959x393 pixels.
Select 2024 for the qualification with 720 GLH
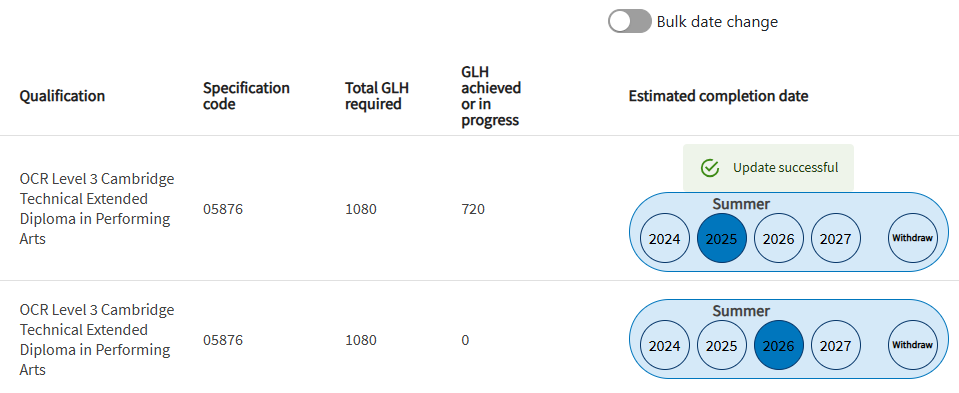pyautogui.click(x=665, y=238)
